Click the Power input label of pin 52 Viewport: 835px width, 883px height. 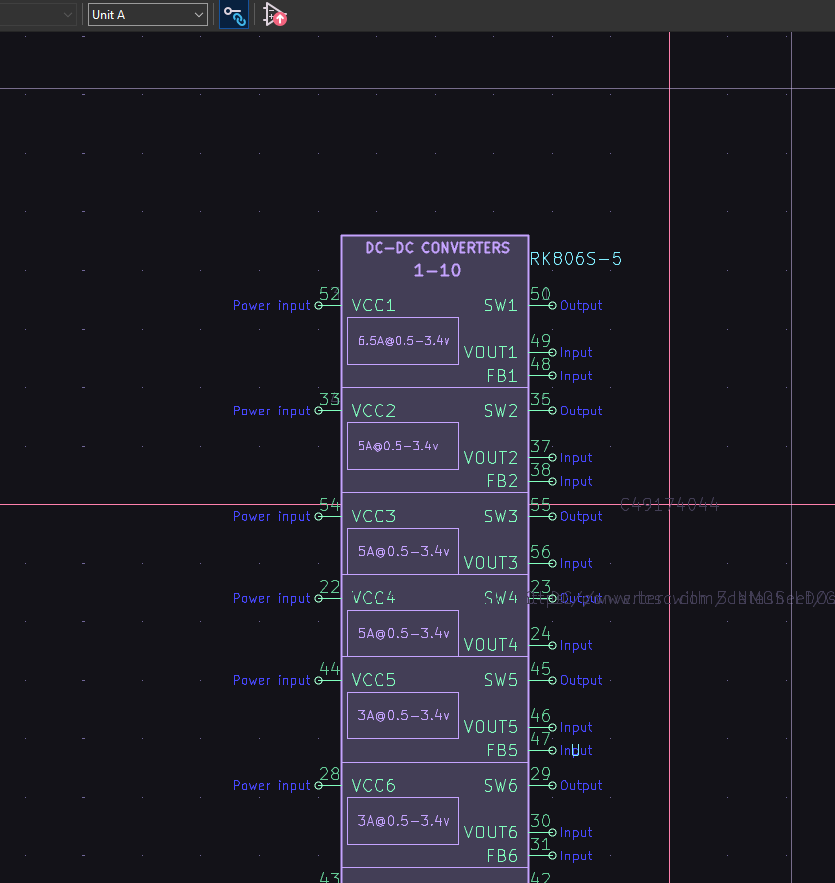(x=272, y=306)
